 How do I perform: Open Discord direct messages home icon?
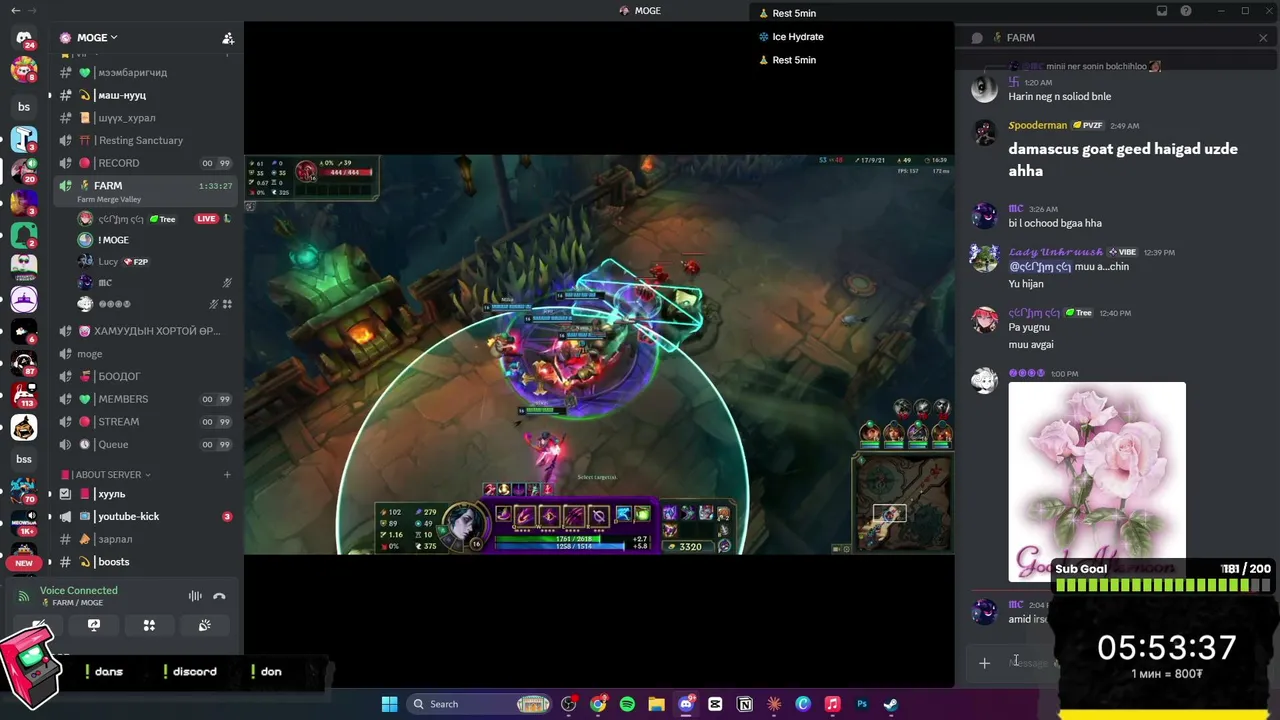[x=24, y=38]
